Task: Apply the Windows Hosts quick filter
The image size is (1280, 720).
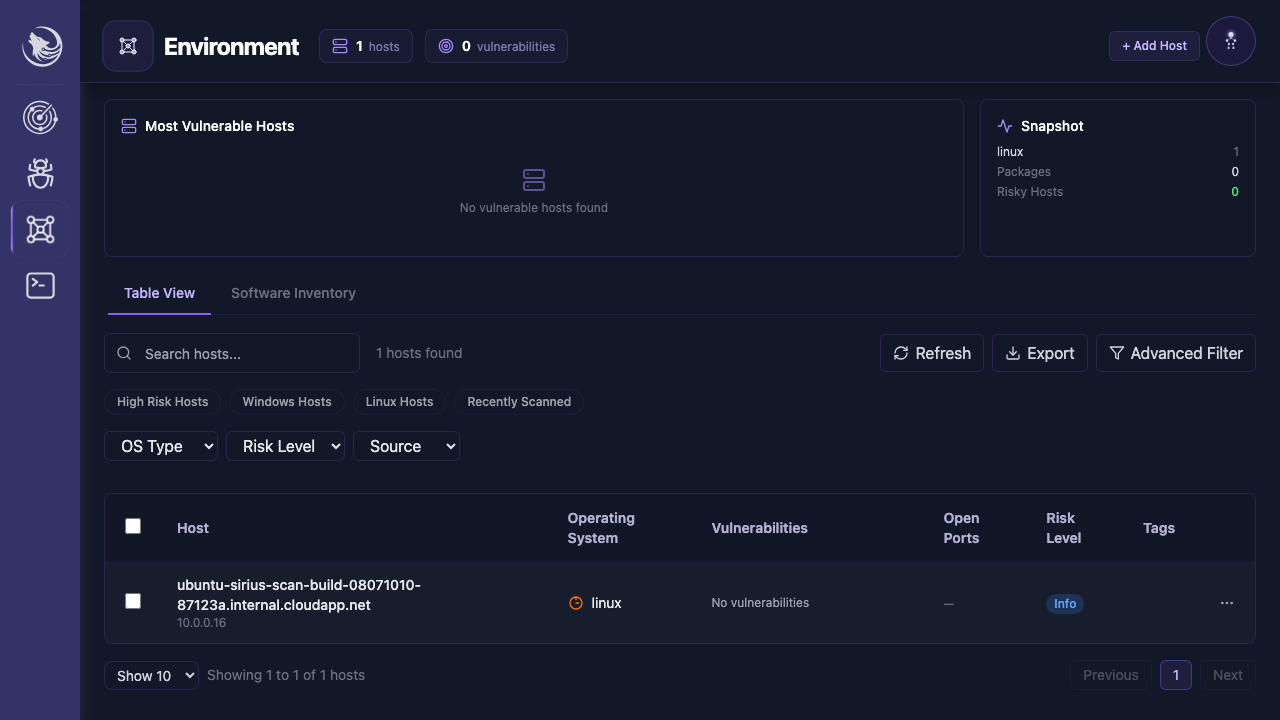Action: pos(287,402)
